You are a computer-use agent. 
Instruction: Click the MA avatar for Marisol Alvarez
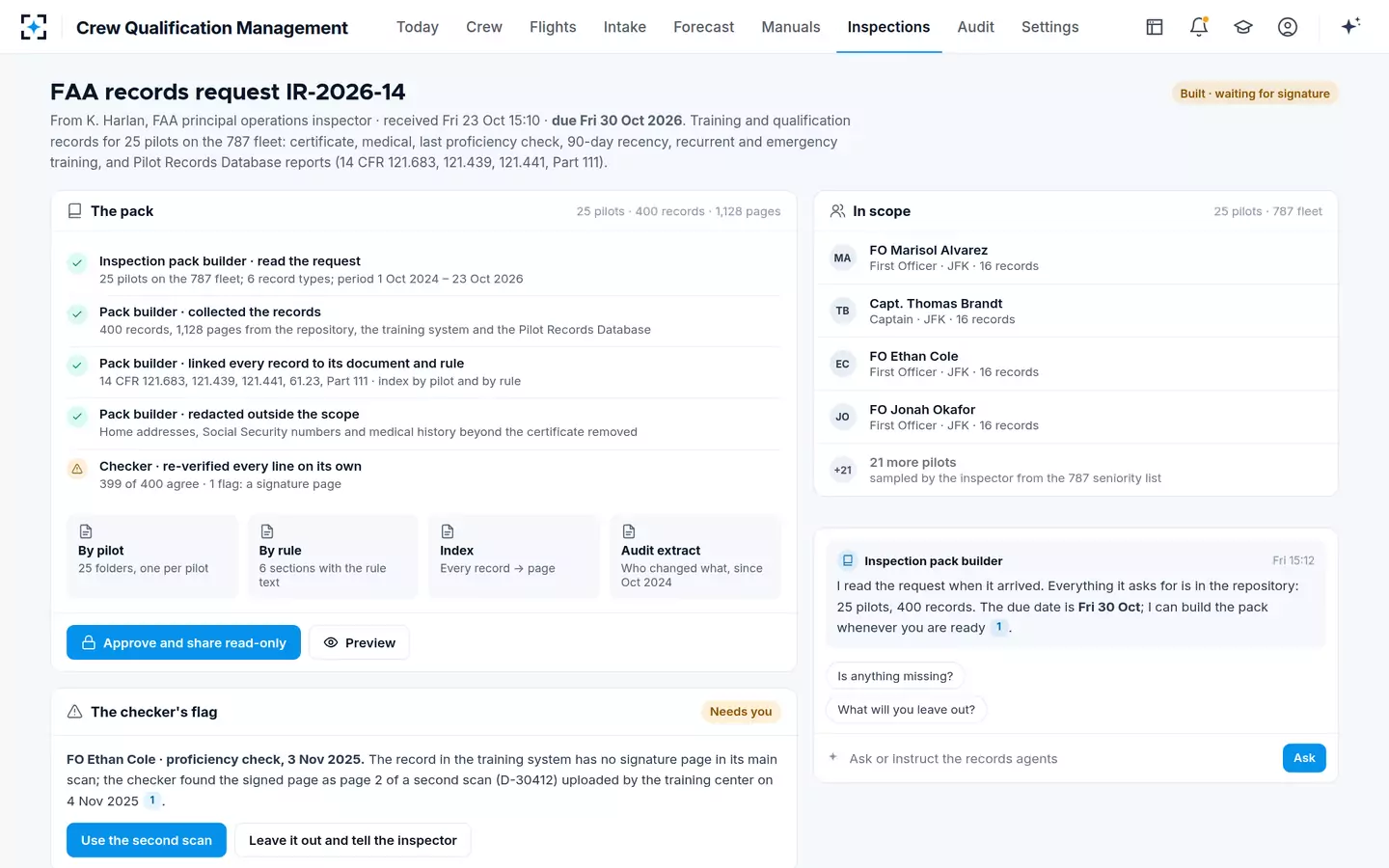tap(842, 258)
